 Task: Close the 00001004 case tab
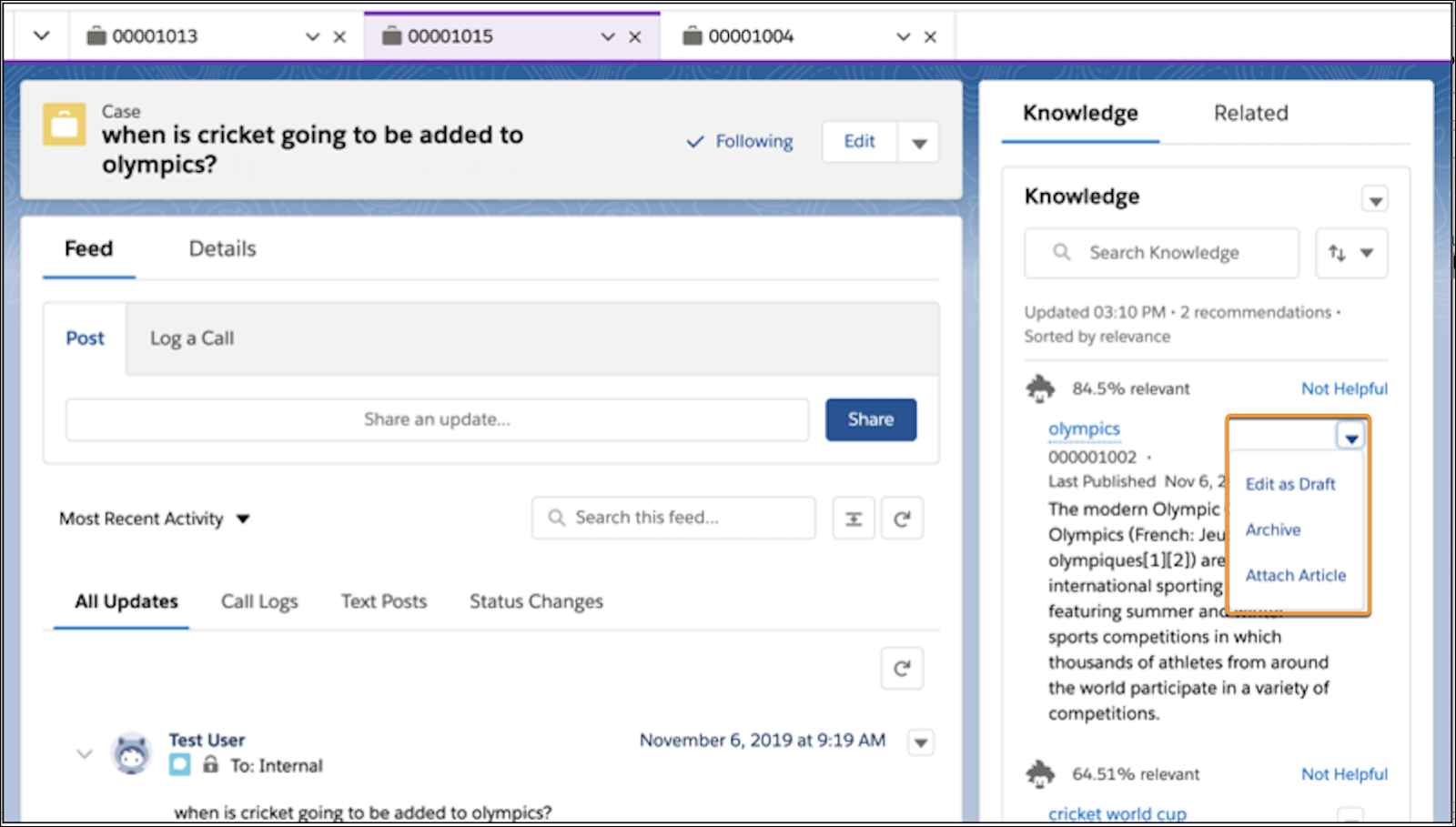tap(930, 37)
